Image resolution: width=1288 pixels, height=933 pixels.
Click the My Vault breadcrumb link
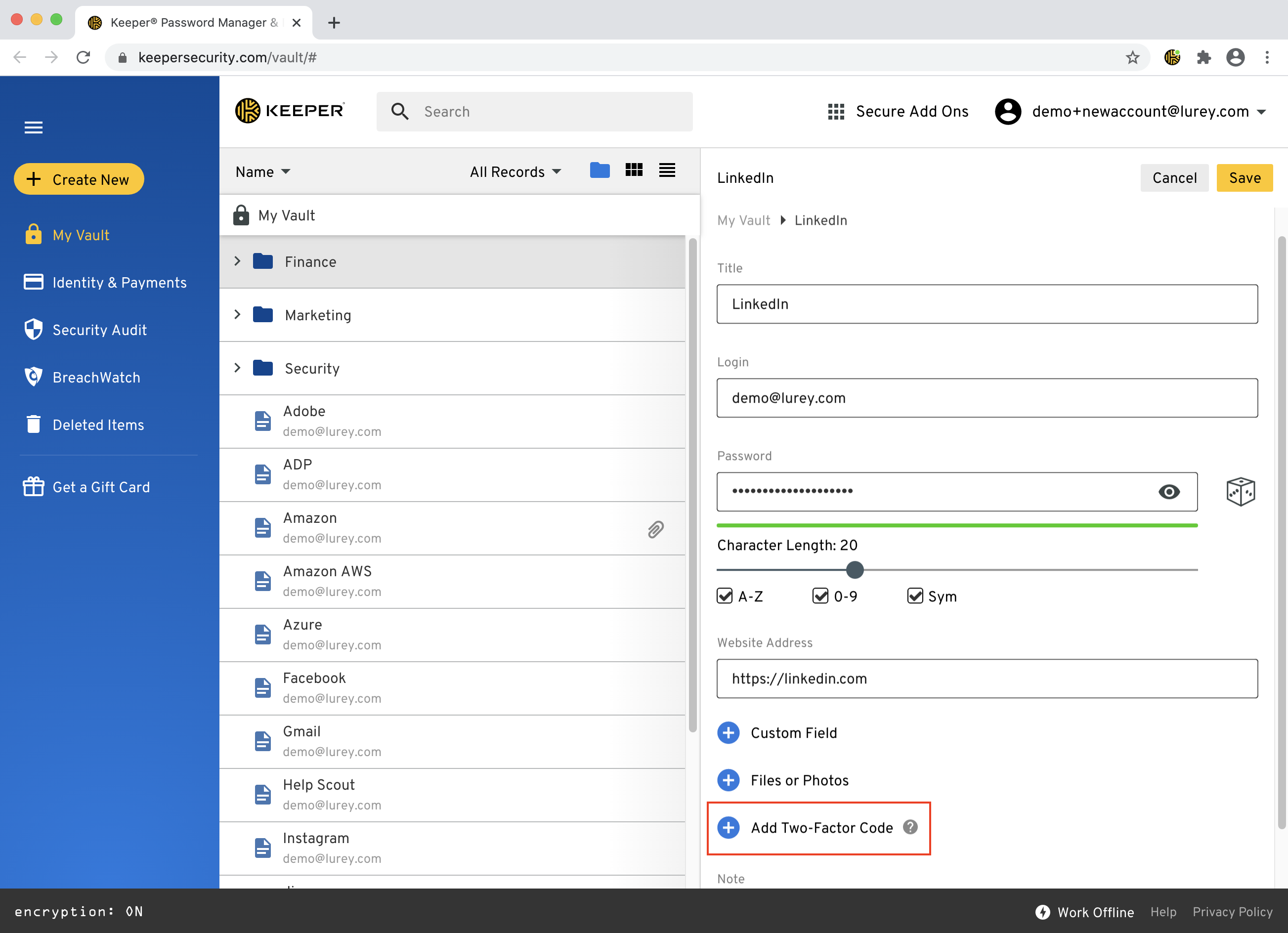pos(743,220)
